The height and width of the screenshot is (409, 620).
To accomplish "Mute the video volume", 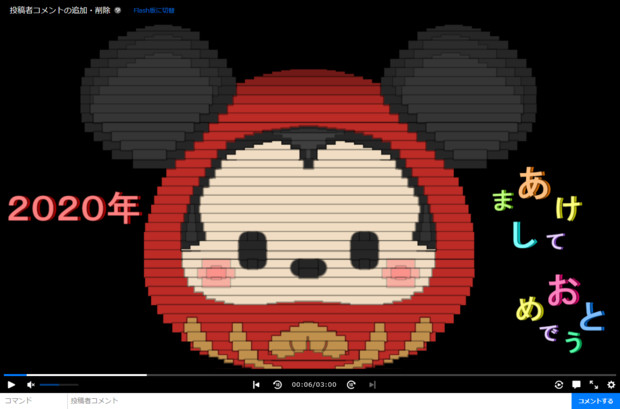I will pyautogui.click(x=31, y=385).
